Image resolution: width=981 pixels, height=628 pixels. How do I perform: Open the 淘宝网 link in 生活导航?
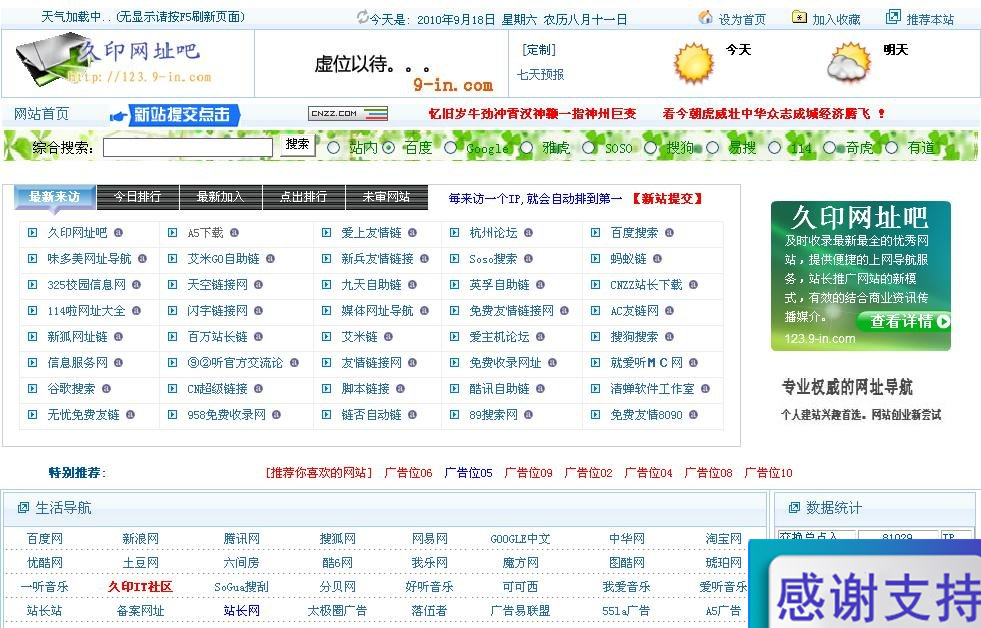pos(724,539)
